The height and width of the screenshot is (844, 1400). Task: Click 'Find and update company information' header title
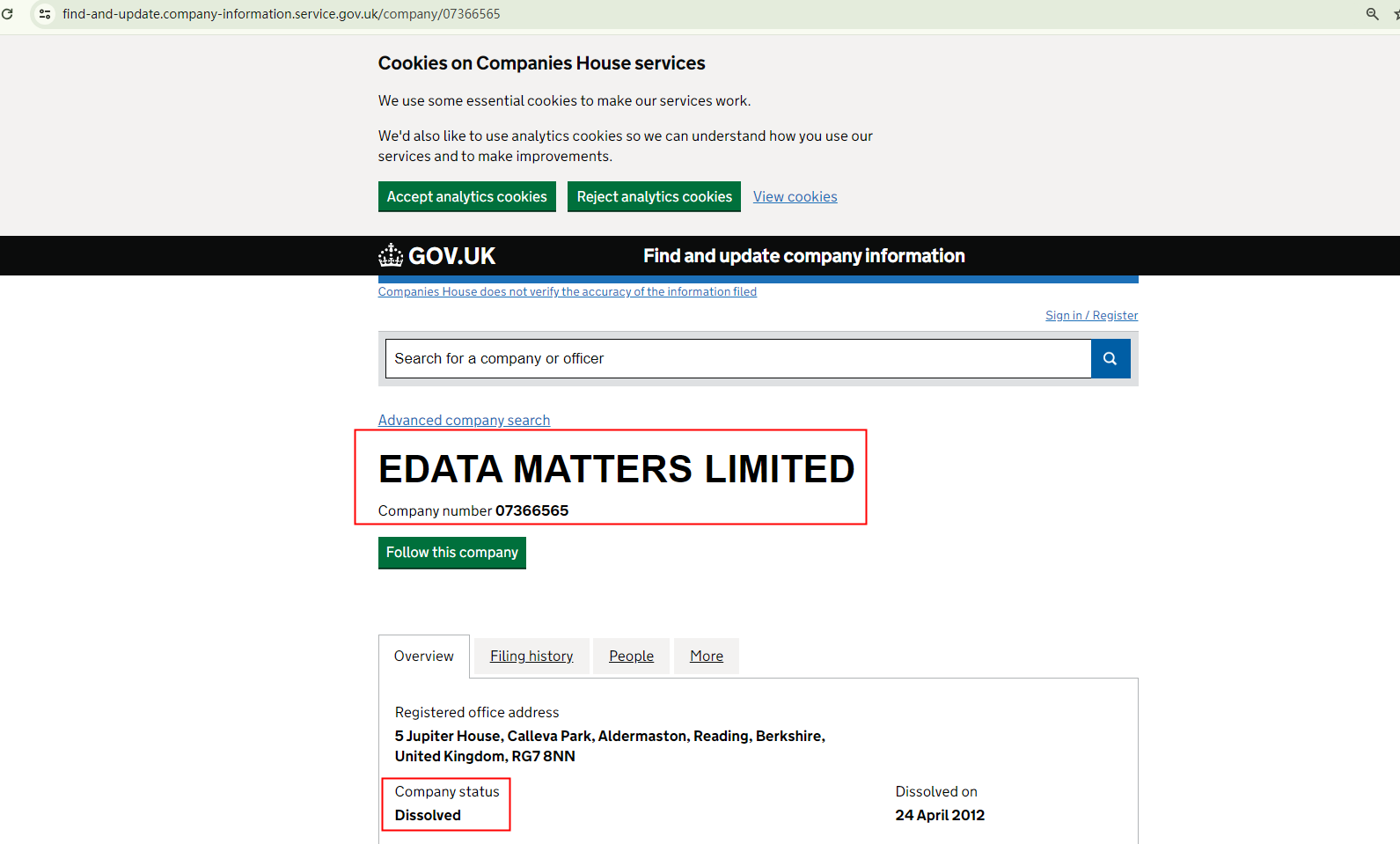tap(803, 256)
